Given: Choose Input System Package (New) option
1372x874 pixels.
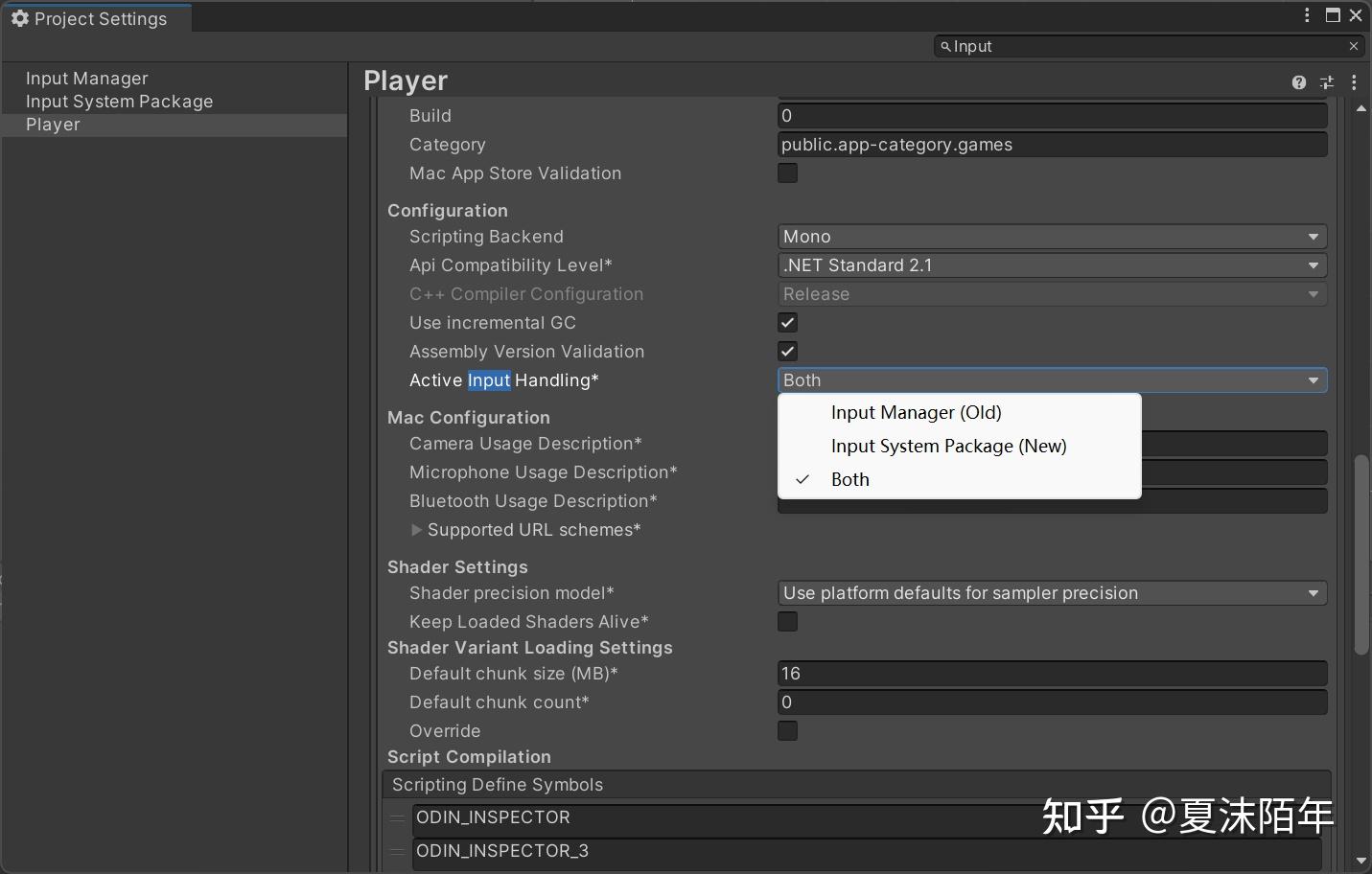Looking at the screenshot, I should click(948, 446).
